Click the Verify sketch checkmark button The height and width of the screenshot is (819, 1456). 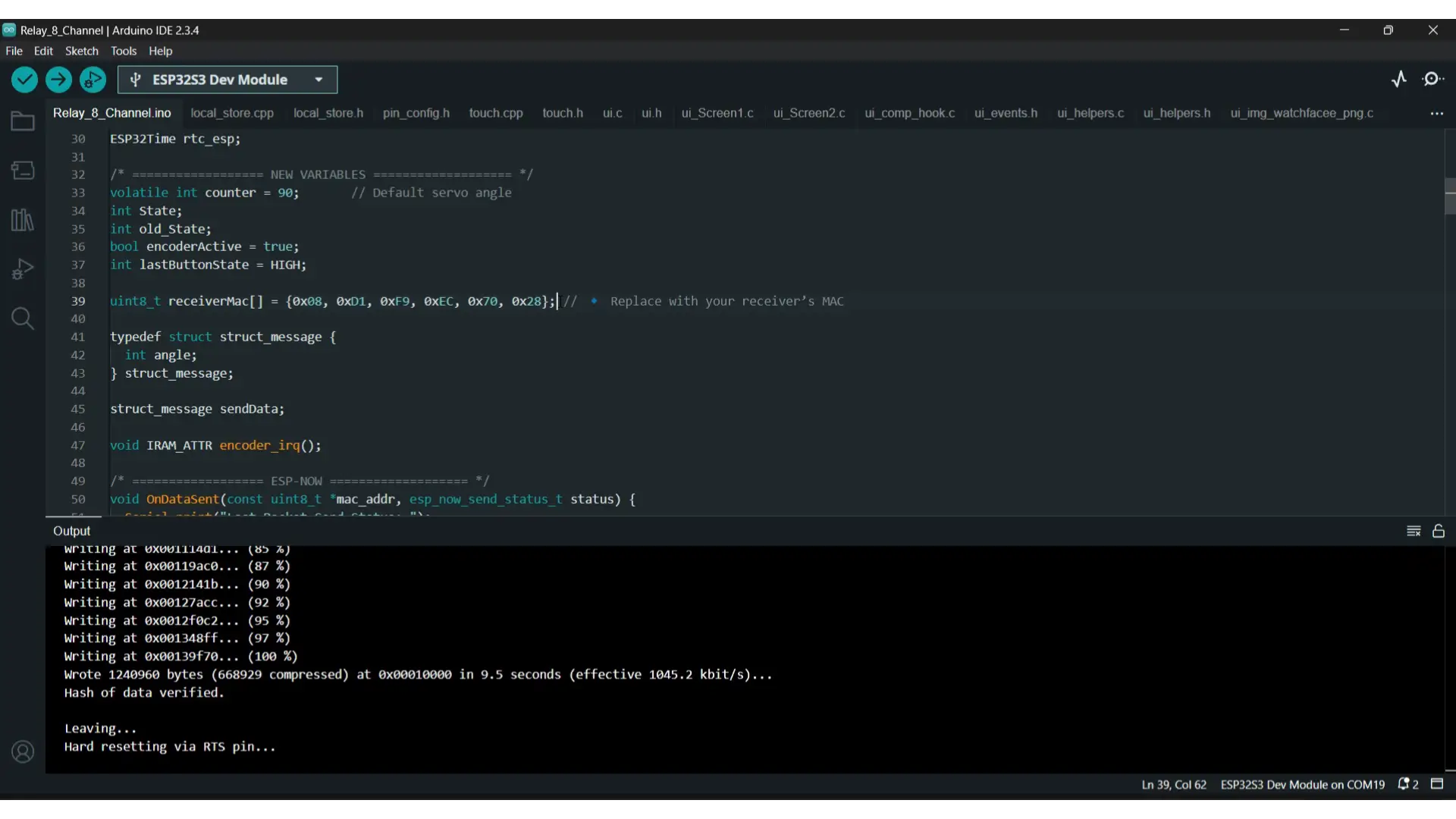click(24, 80)
